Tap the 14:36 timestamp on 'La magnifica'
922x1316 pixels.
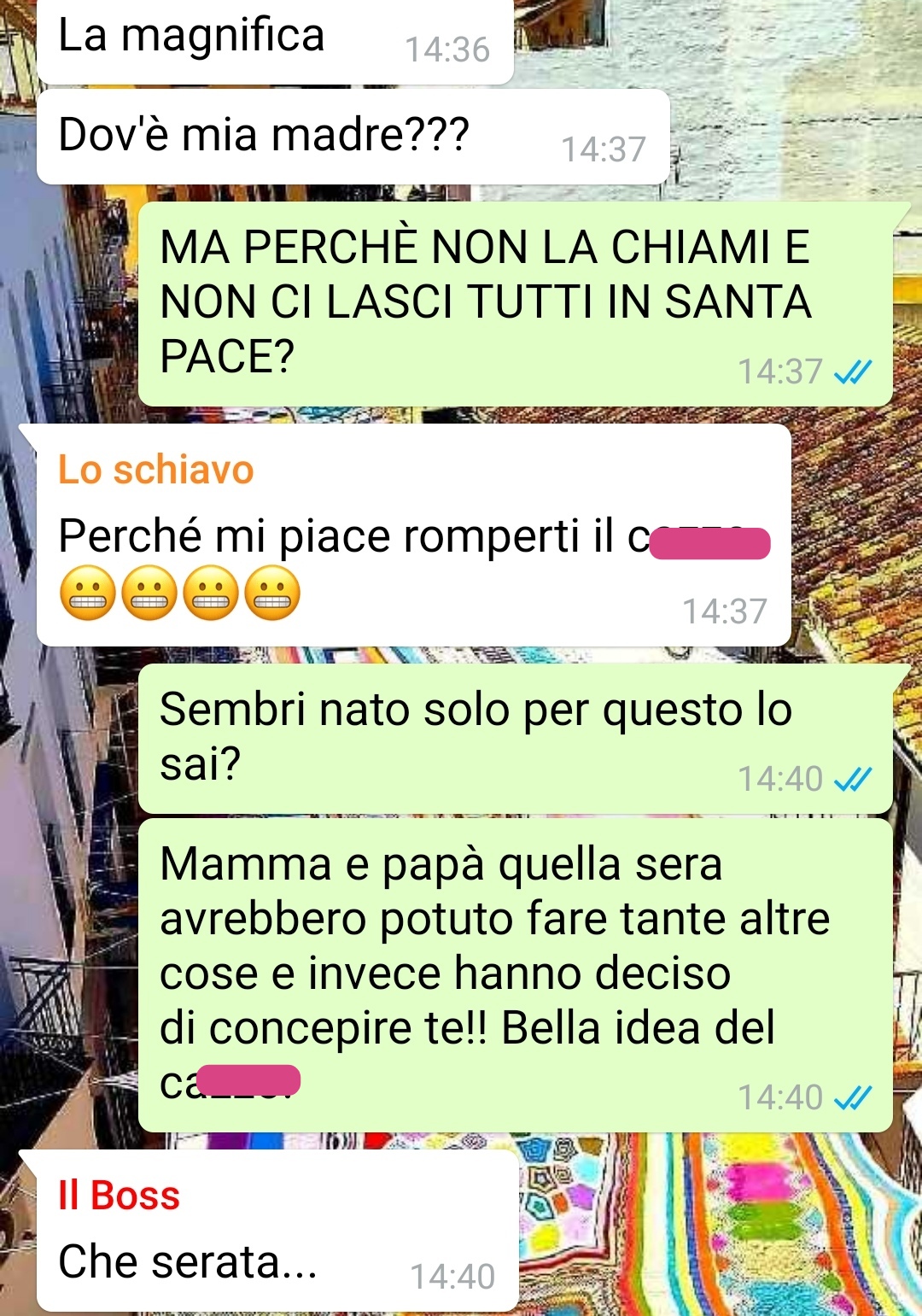click(447, 50)
